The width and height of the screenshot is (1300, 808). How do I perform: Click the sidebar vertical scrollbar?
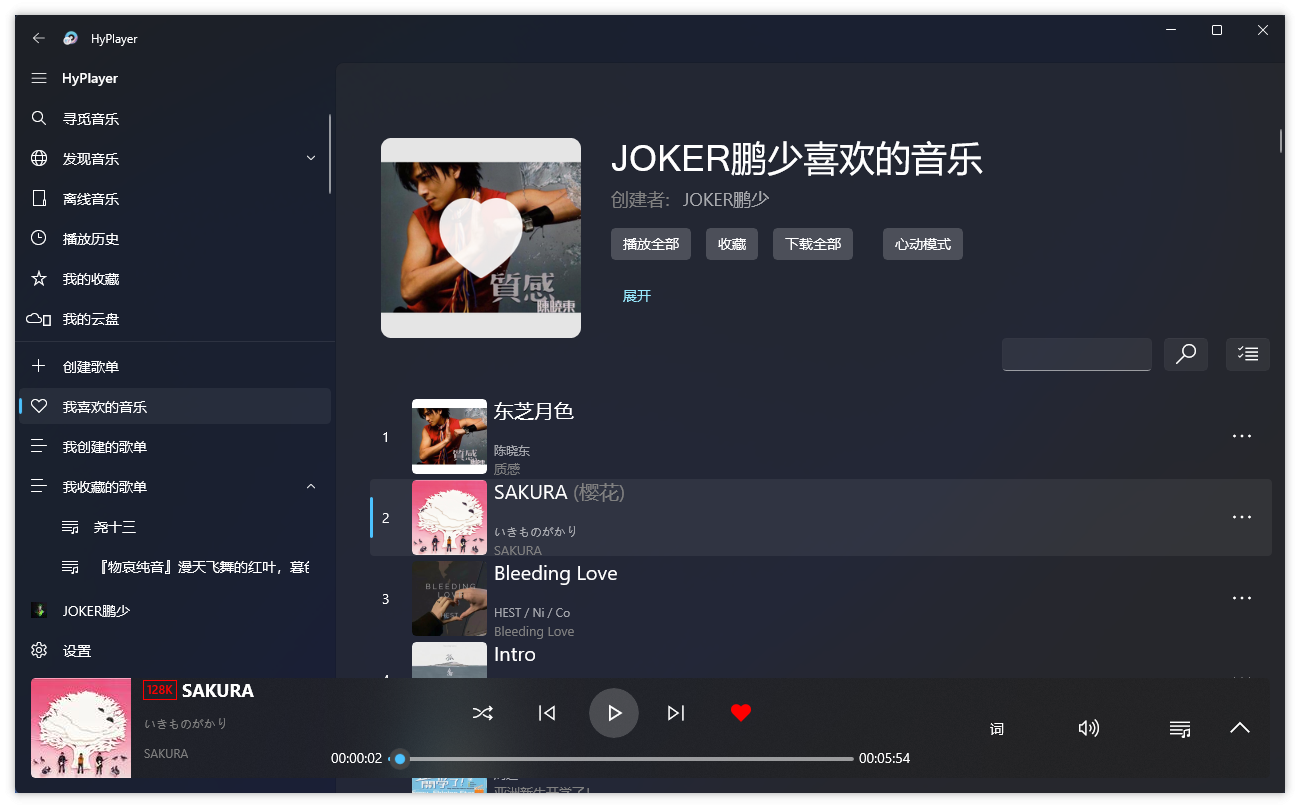tap(329, 155)
